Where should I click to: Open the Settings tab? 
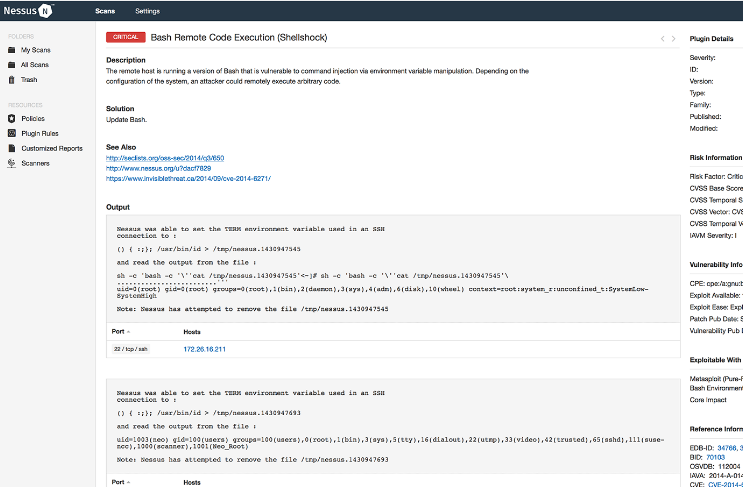pyautogui.click(x=147, y=11)
